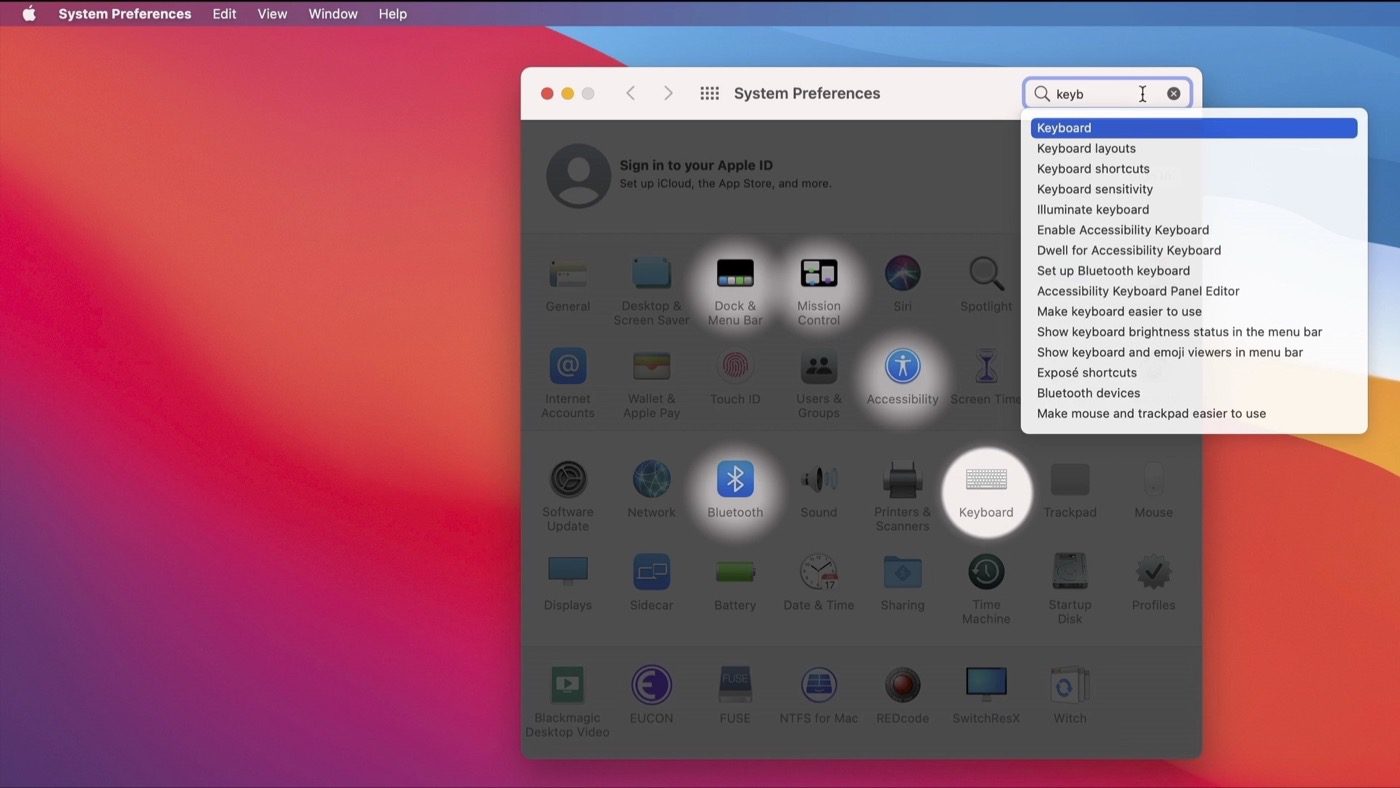This screenshot has height=788, width=1400.
Task: Open Software Update preferences
Action: click(x=568, y=480)
